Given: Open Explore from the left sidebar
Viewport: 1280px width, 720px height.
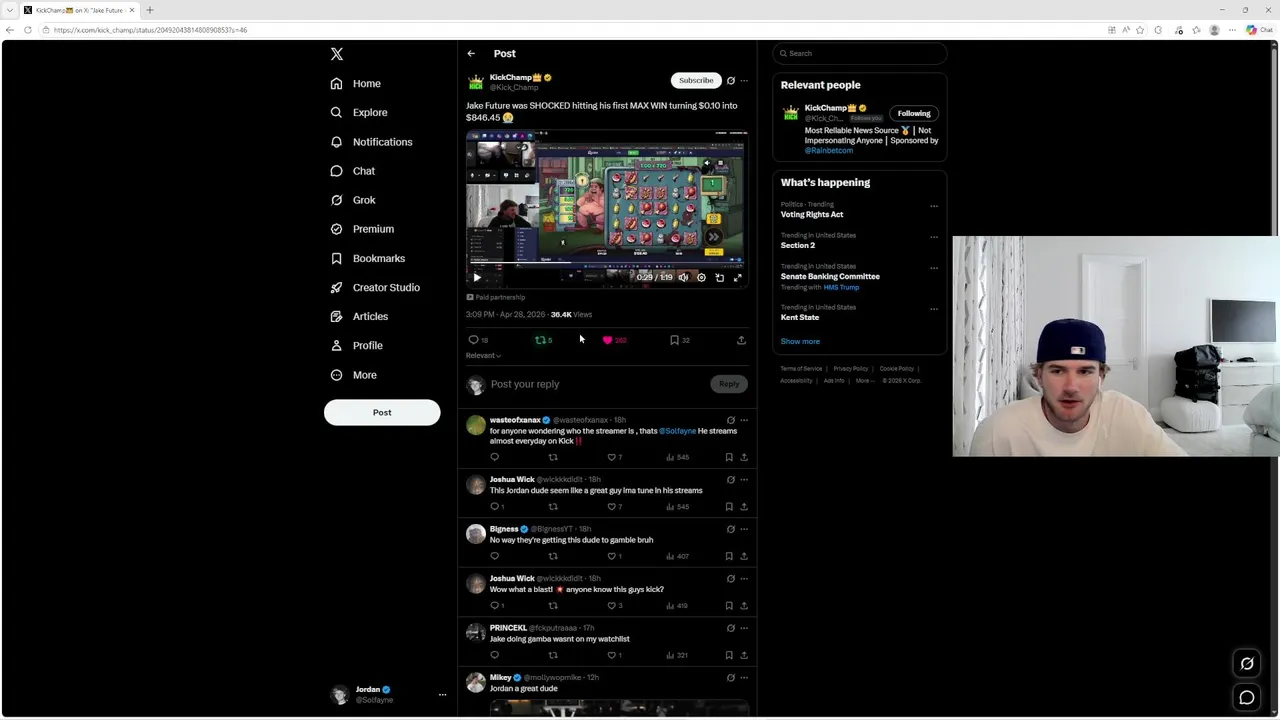Looking at the screenshot, I should click(359, 113).
